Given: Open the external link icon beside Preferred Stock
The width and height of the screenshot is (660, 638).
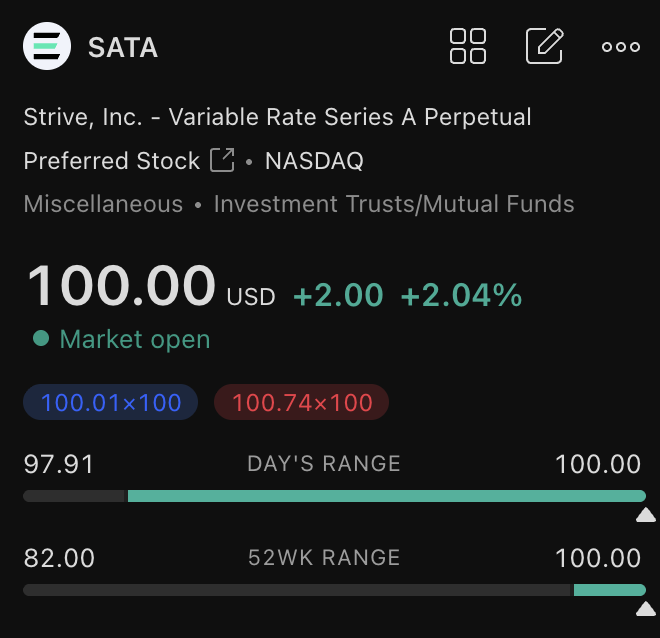Looking at the screenshot, I should point(222,160).
